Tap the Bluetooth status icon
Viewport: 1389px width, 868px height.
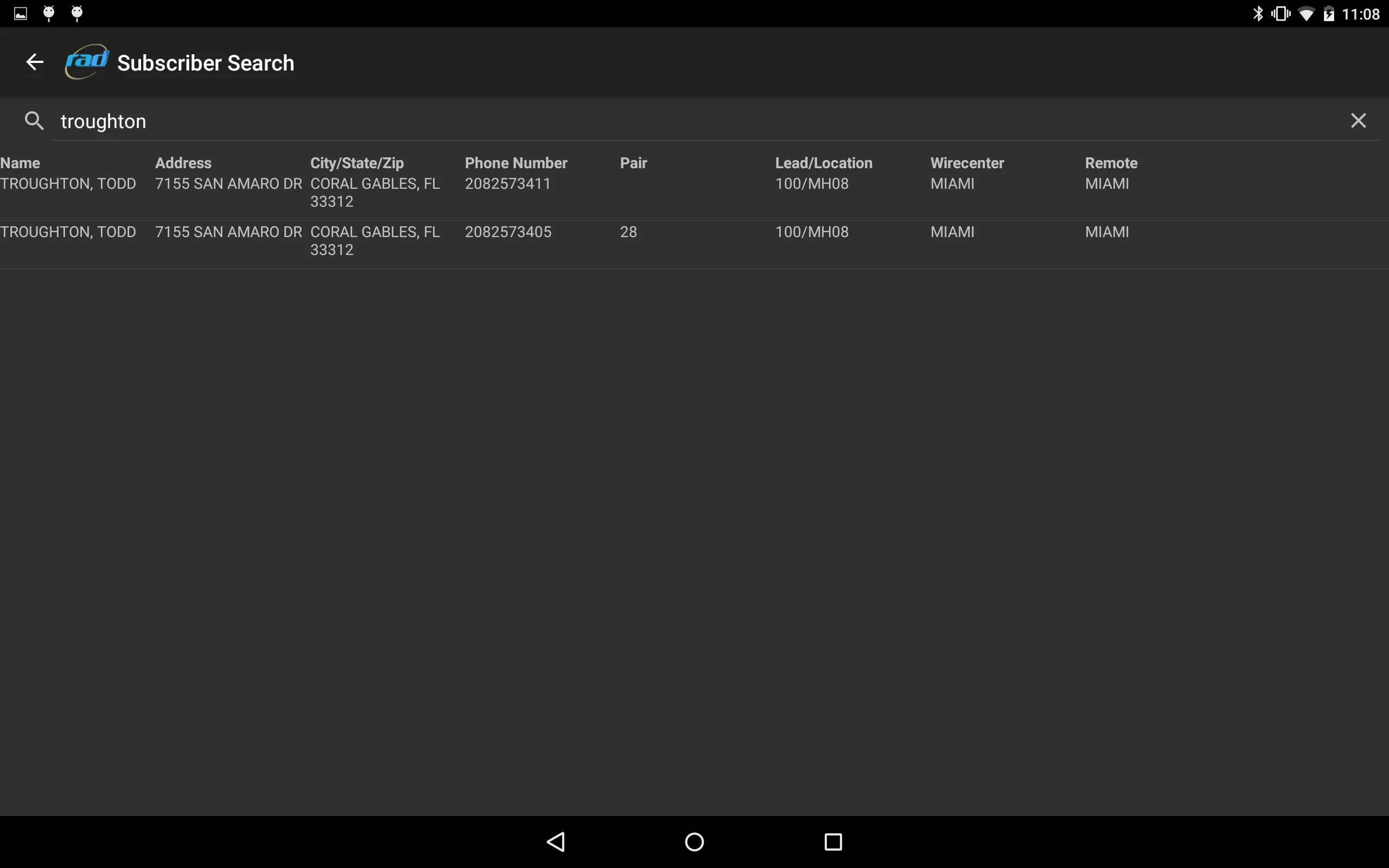(x=1258, y=14)
